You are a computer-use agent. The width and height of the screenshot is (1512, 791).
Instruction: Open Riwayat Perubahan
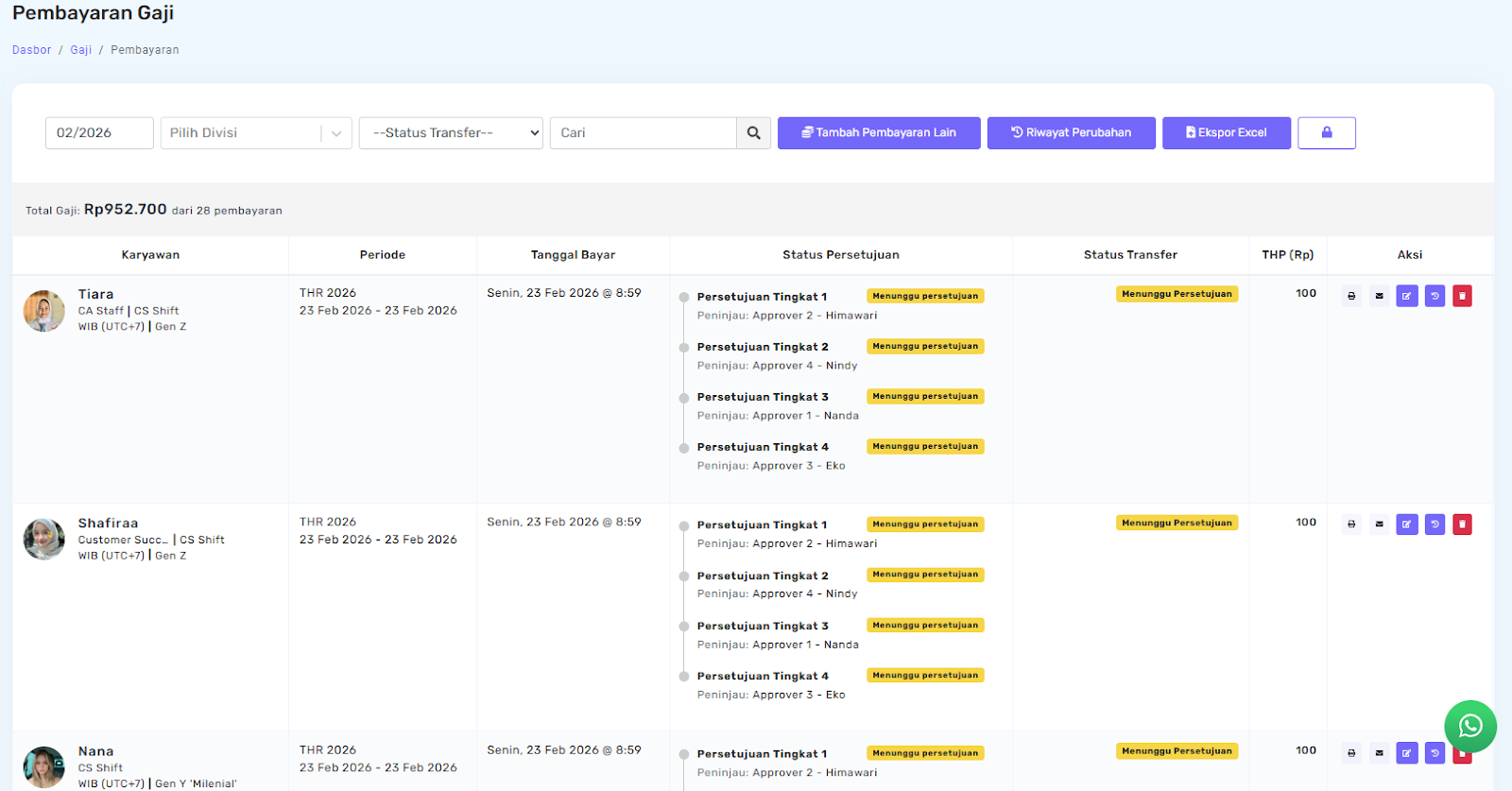pyautogui.click(x=1071, y=133)
